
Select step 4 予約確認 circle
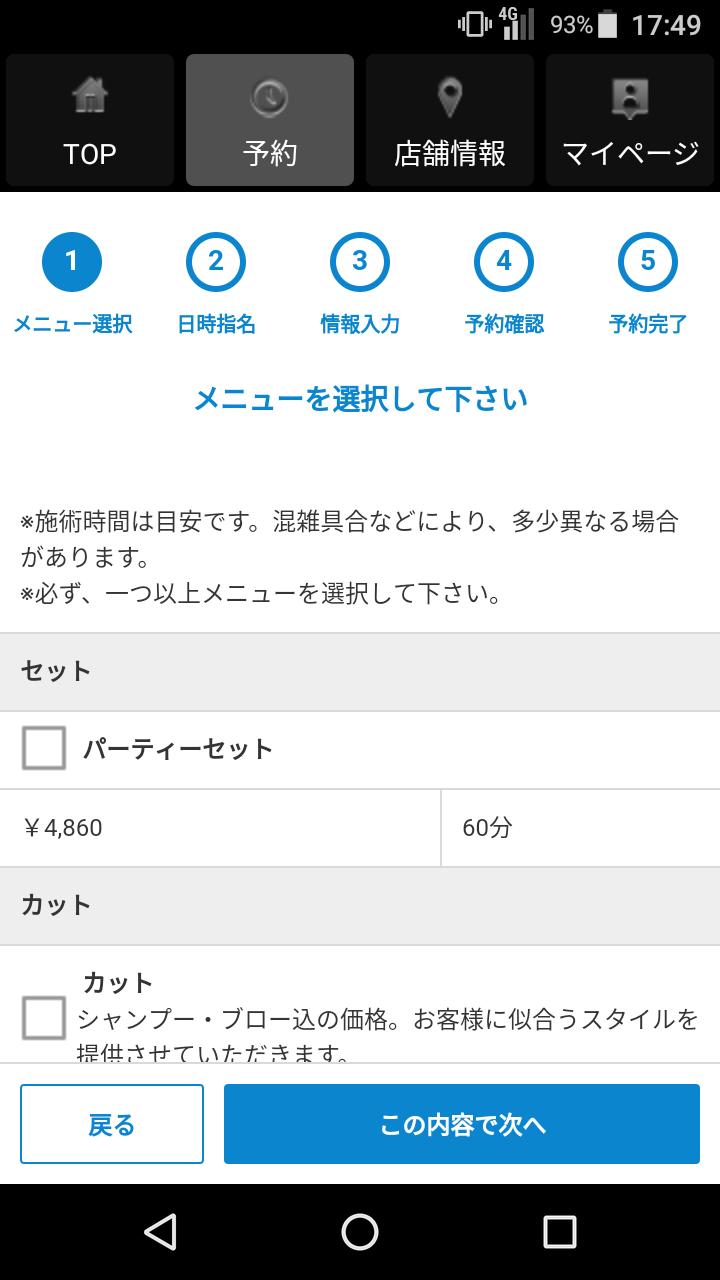pos(504,262)
